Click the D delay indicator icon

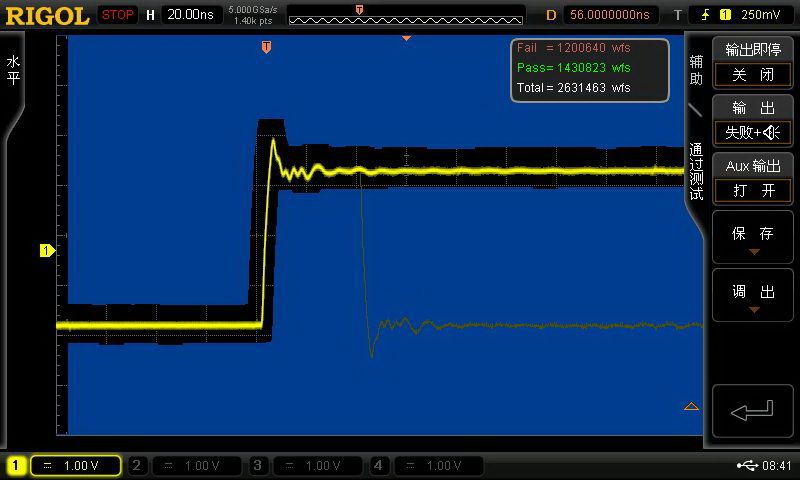pos(550,15)
